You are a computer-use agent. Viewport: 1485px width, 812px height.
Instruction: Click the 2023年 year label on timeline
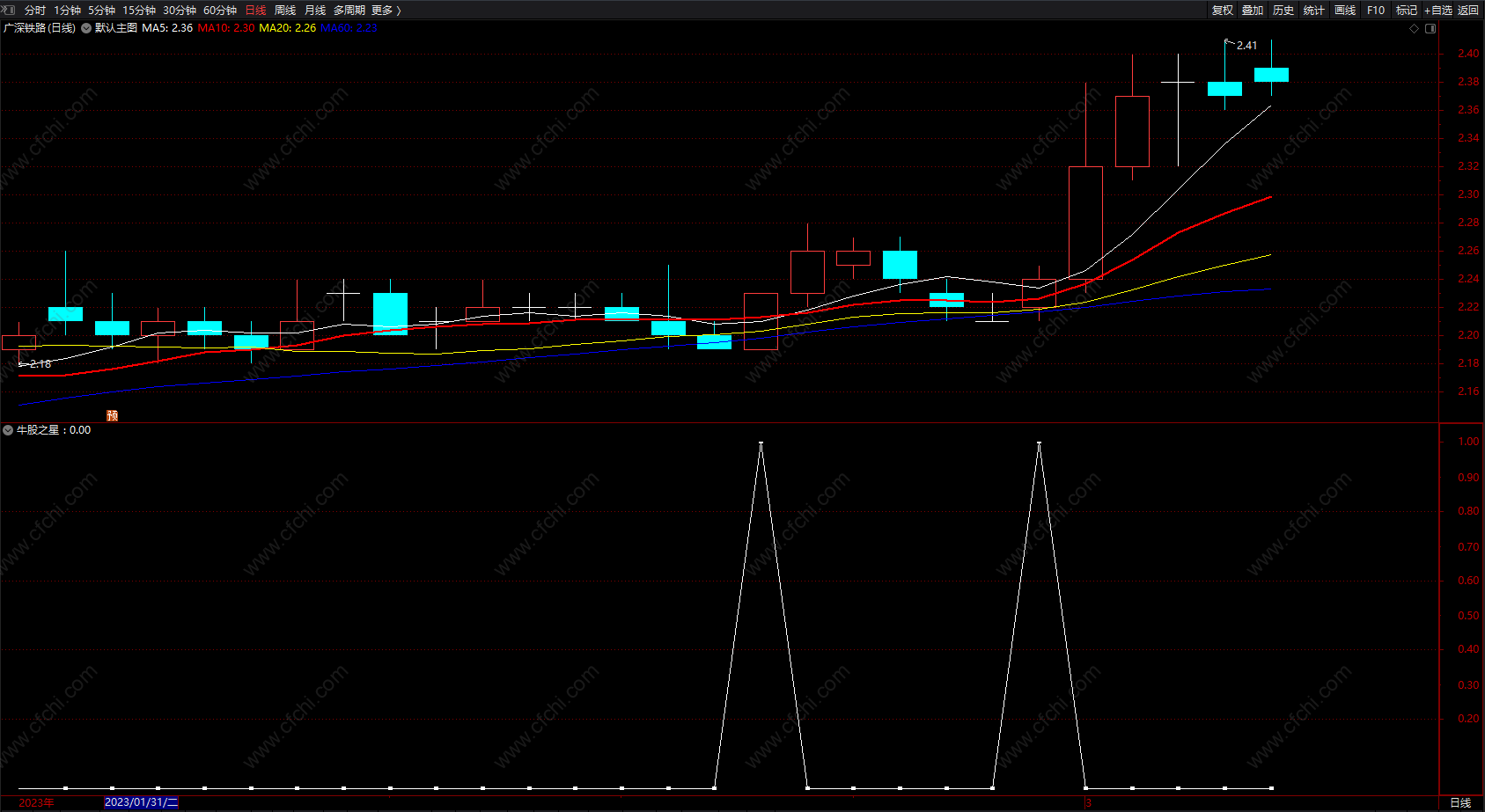(36, 802)
